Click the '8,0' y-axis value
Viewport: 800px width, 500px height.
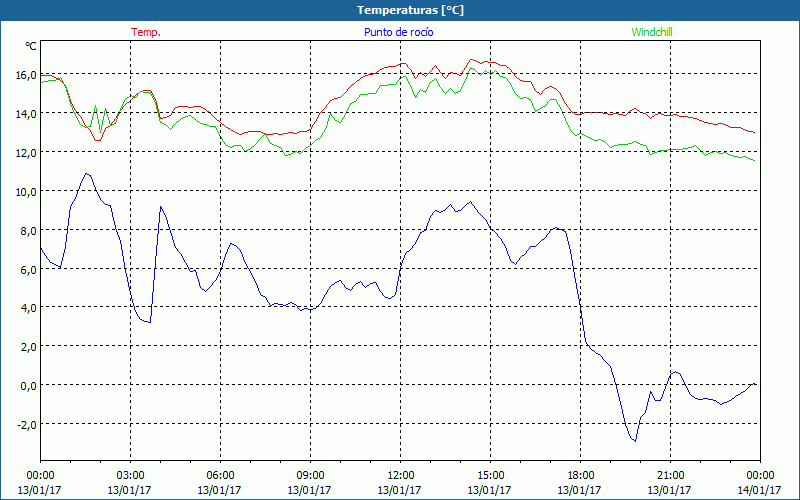click(29, 231)
